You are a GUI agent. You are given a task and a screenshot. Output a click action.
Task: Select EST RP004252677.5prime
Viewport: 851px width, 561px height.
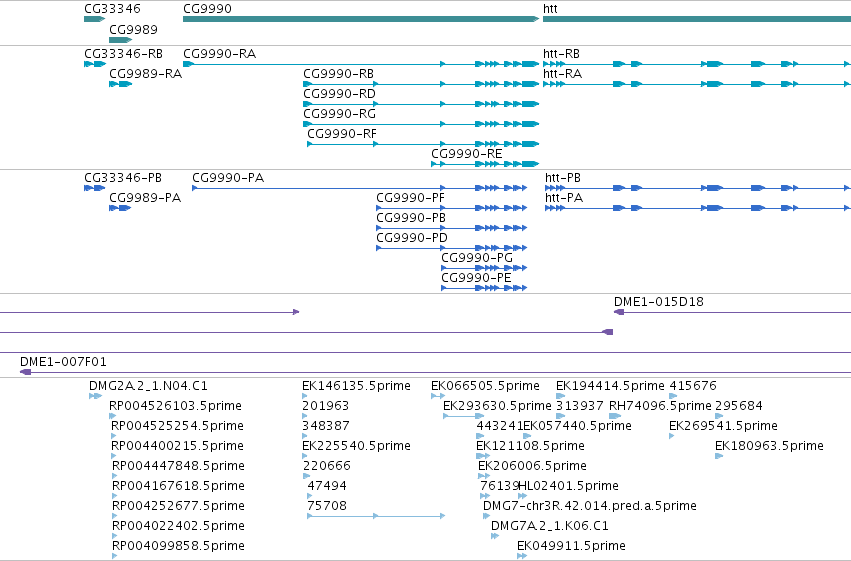tap(178, 507)
